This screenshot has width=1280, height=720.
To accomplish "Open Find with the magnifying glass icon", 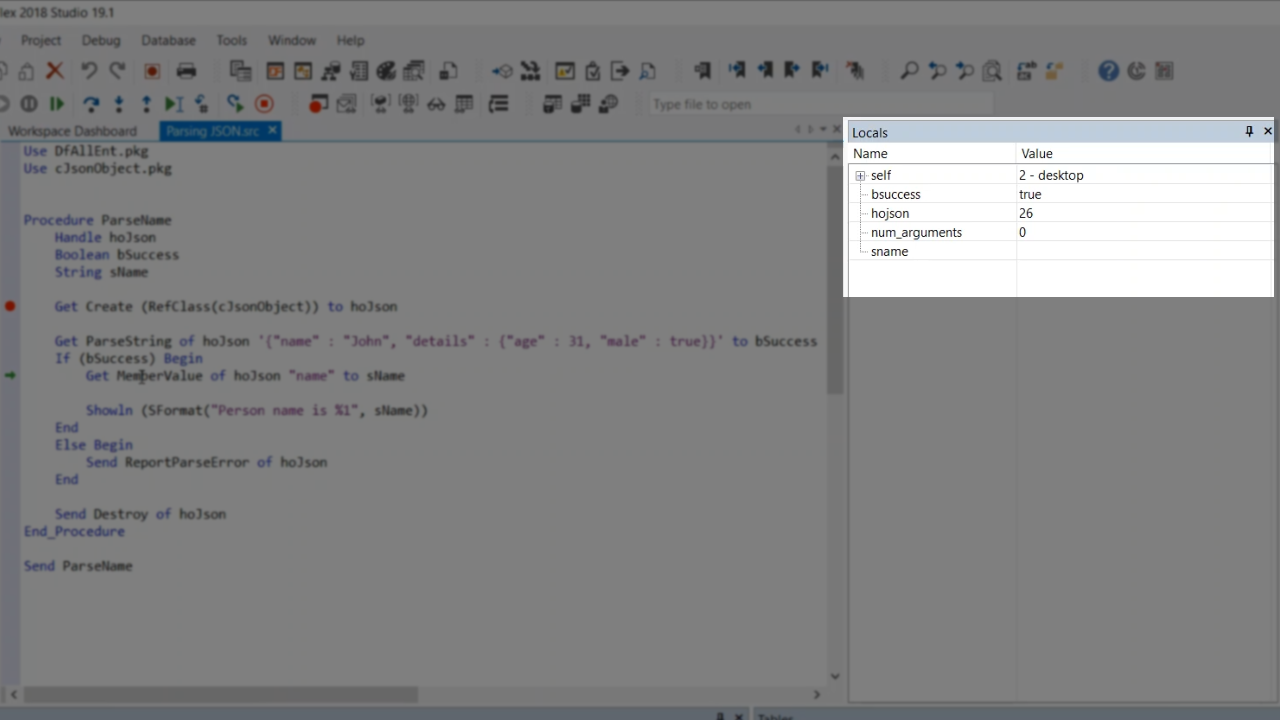I will (x=909, y=71).
